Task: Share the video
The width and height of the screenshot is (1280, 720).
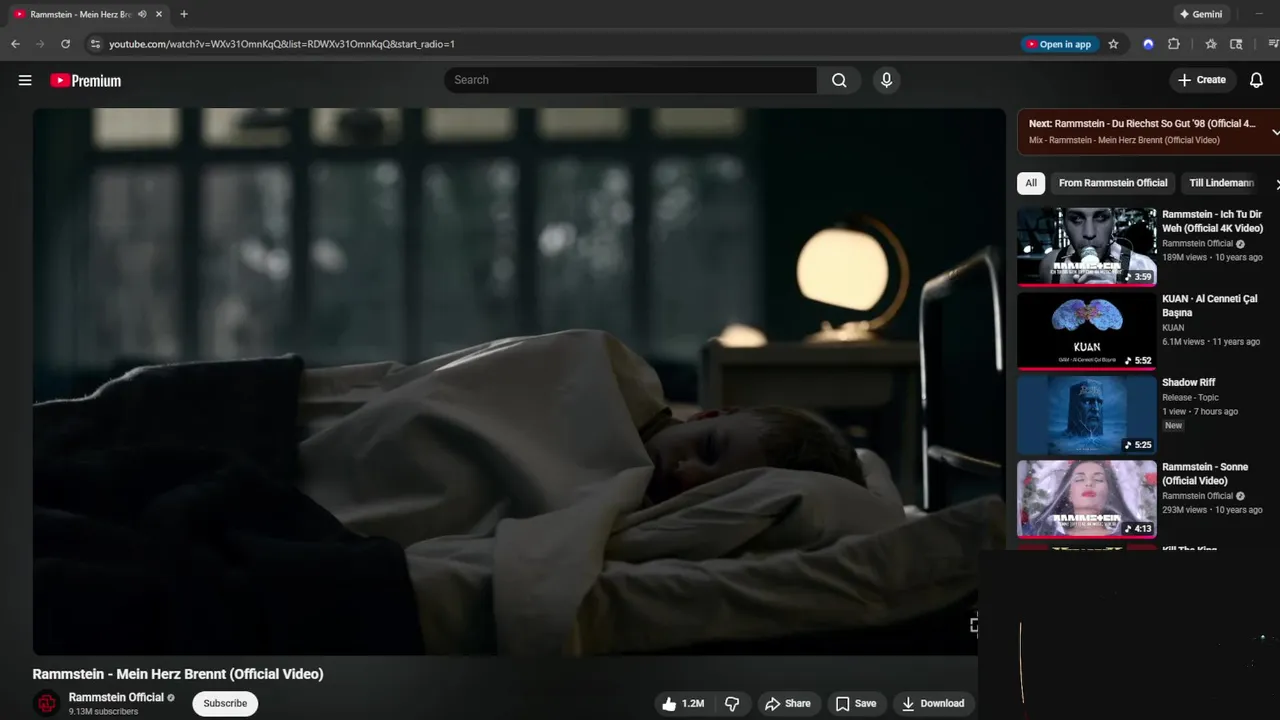Action: pyautogui.click(x=787, y=704)
